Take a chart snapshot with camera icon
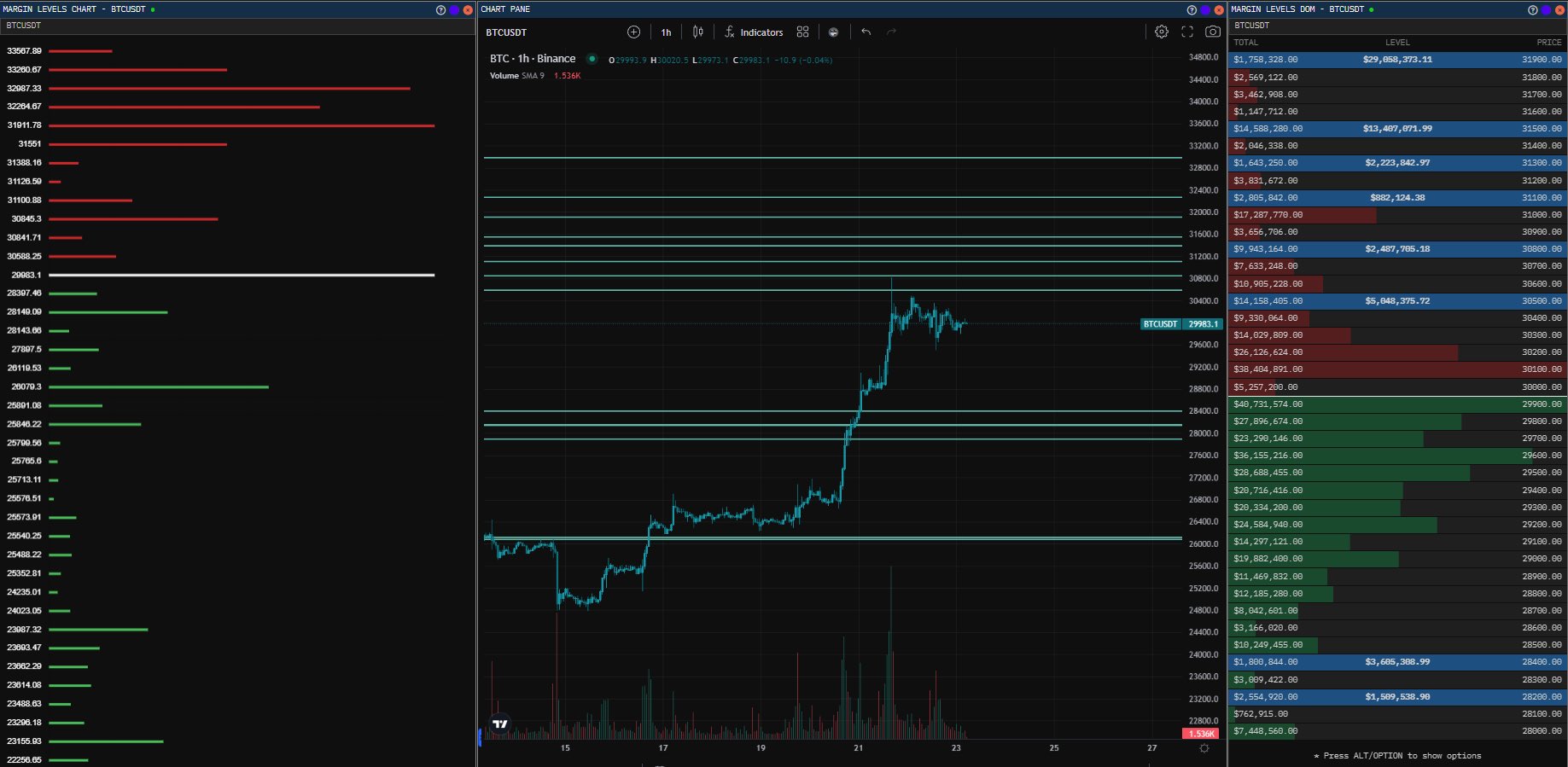 (1212, 32)
